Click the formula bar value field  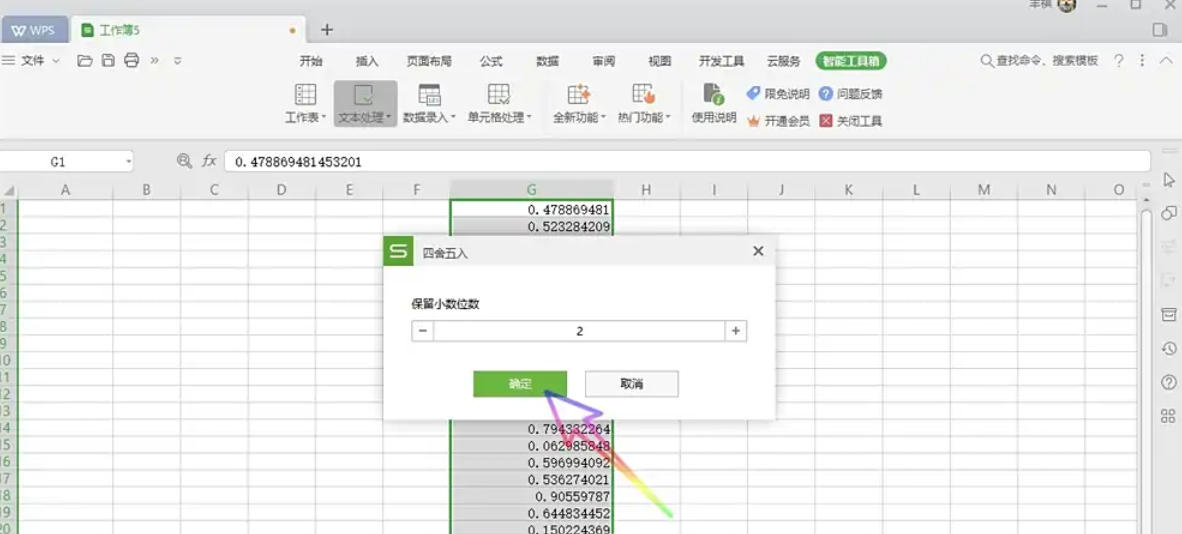[687, 161]
